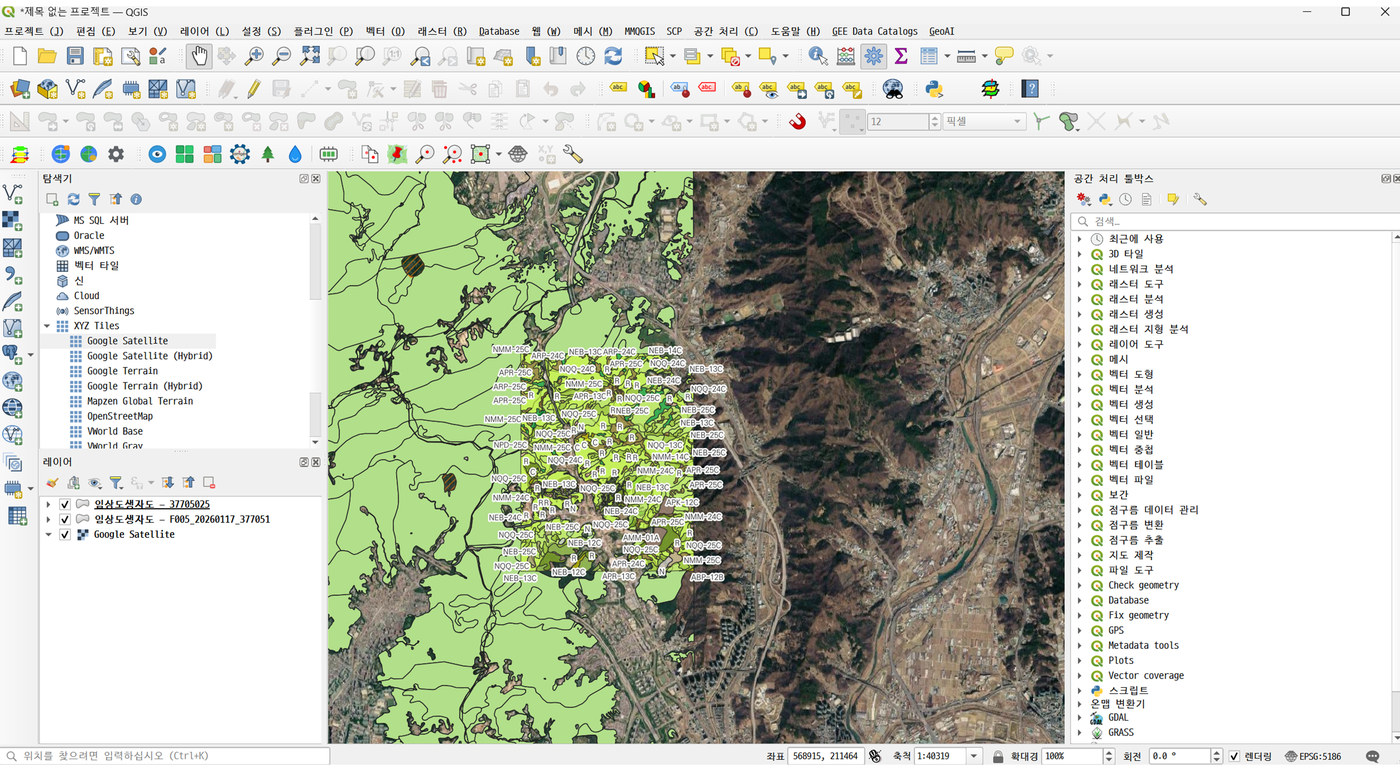Open the Data Source Manager
This screenshot has height=771, width=1400.
19,89
